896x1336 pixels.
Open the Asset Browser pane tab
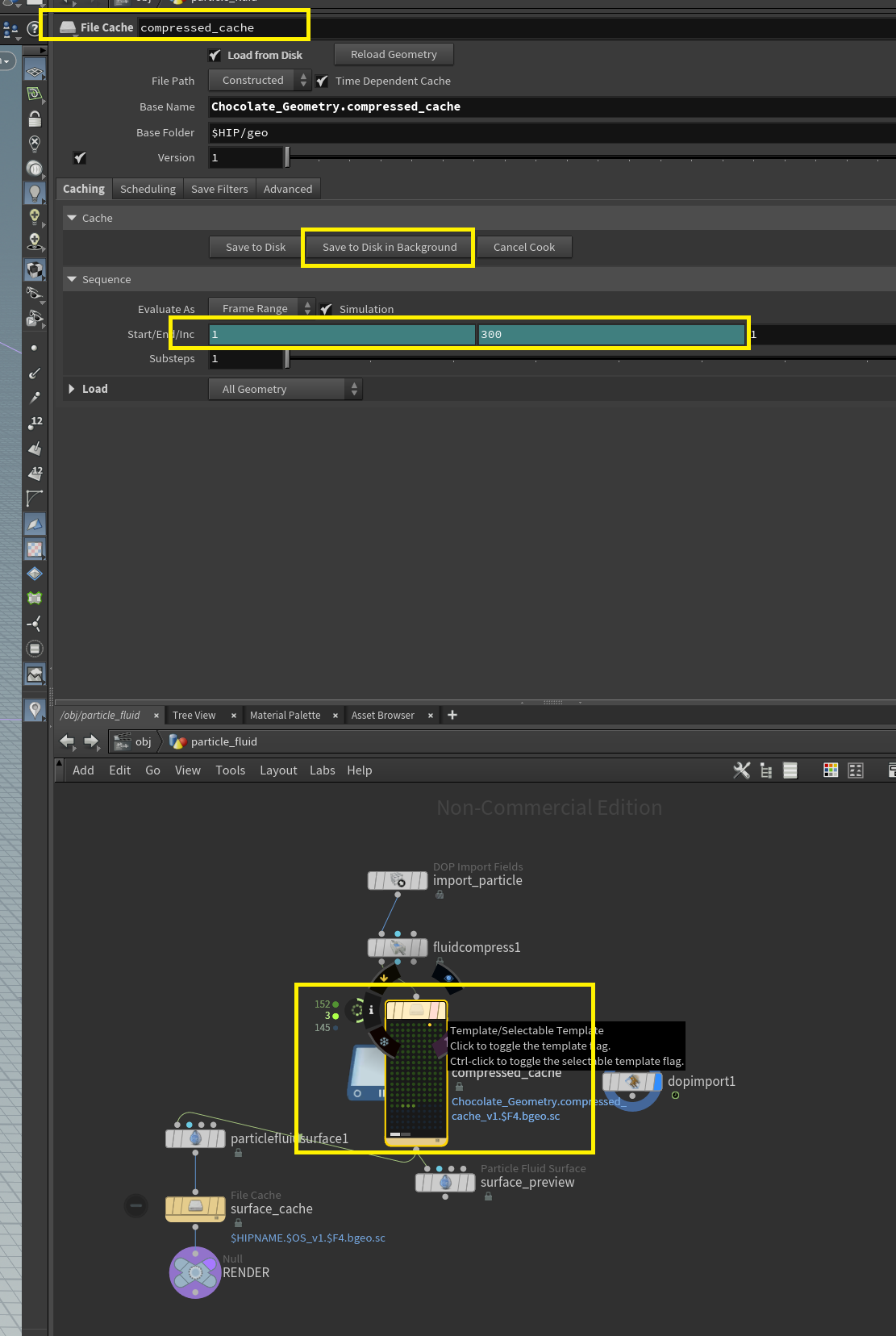click(383, 715)
